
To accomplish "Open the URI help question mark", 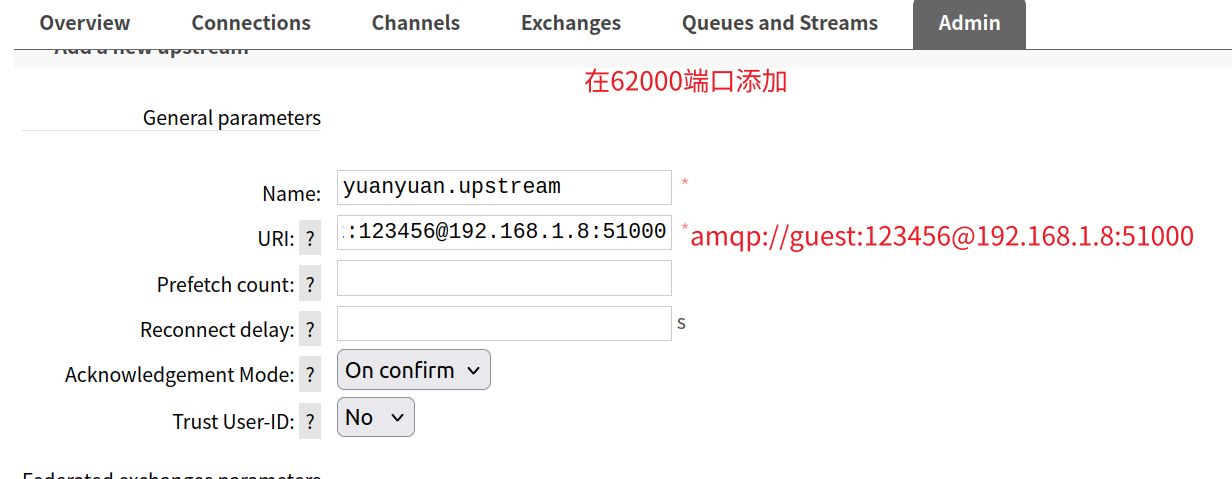I will [310, 239].
